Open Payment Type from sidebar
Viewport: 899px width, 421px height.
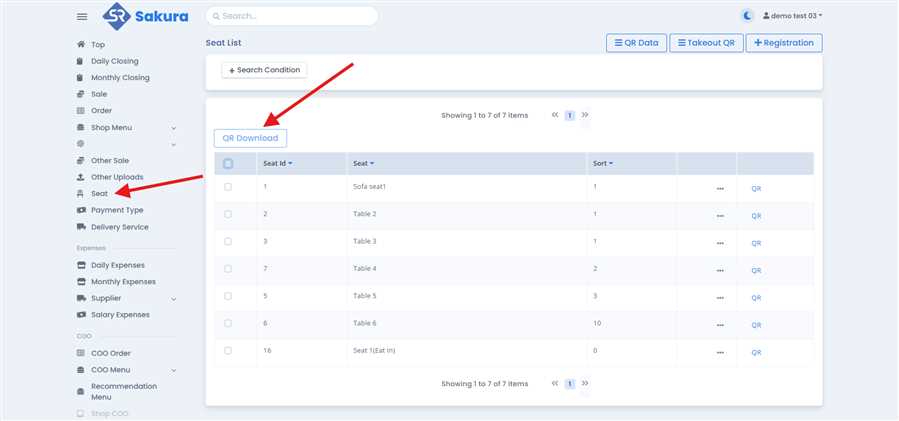[116, 210]
